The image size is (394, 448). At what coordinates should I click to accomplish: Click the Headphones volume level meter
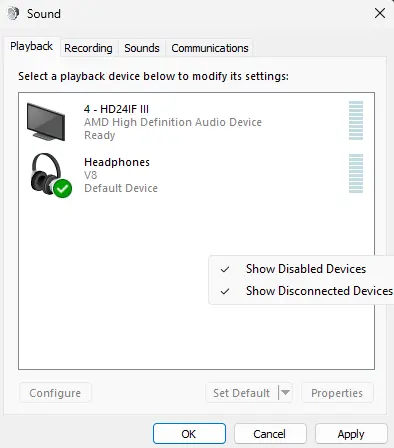tap(356, 173)
